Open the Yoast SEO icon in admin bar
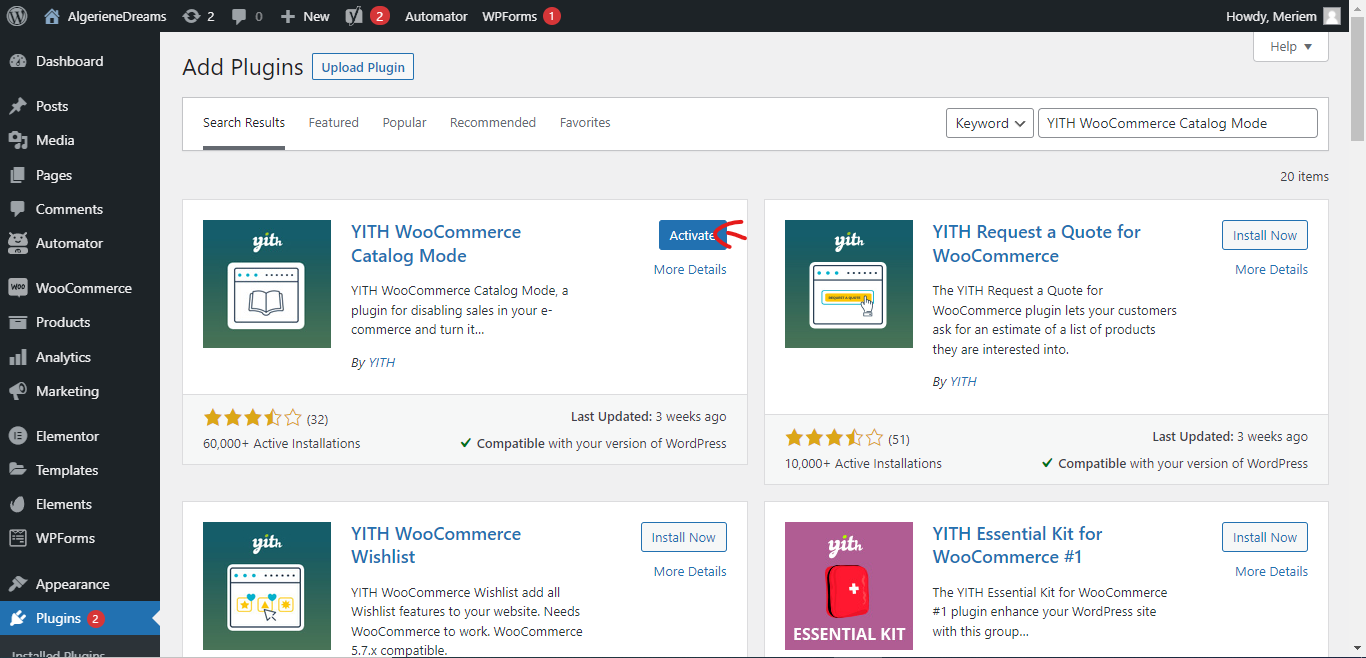Viewport: 1366px width, 658px height. coord(353,16)
